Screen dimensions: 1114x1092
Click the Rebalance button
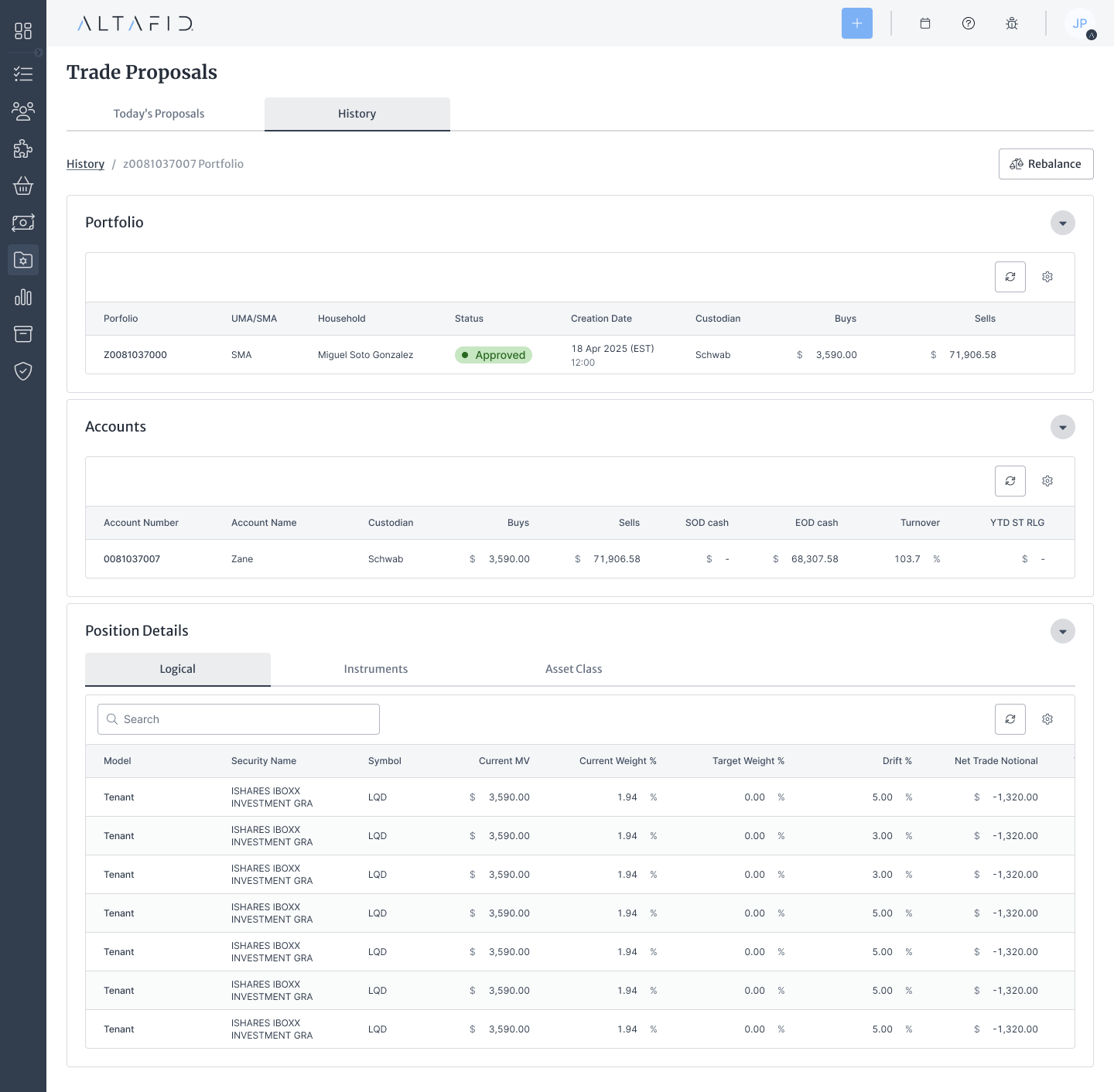[1045, 164]
